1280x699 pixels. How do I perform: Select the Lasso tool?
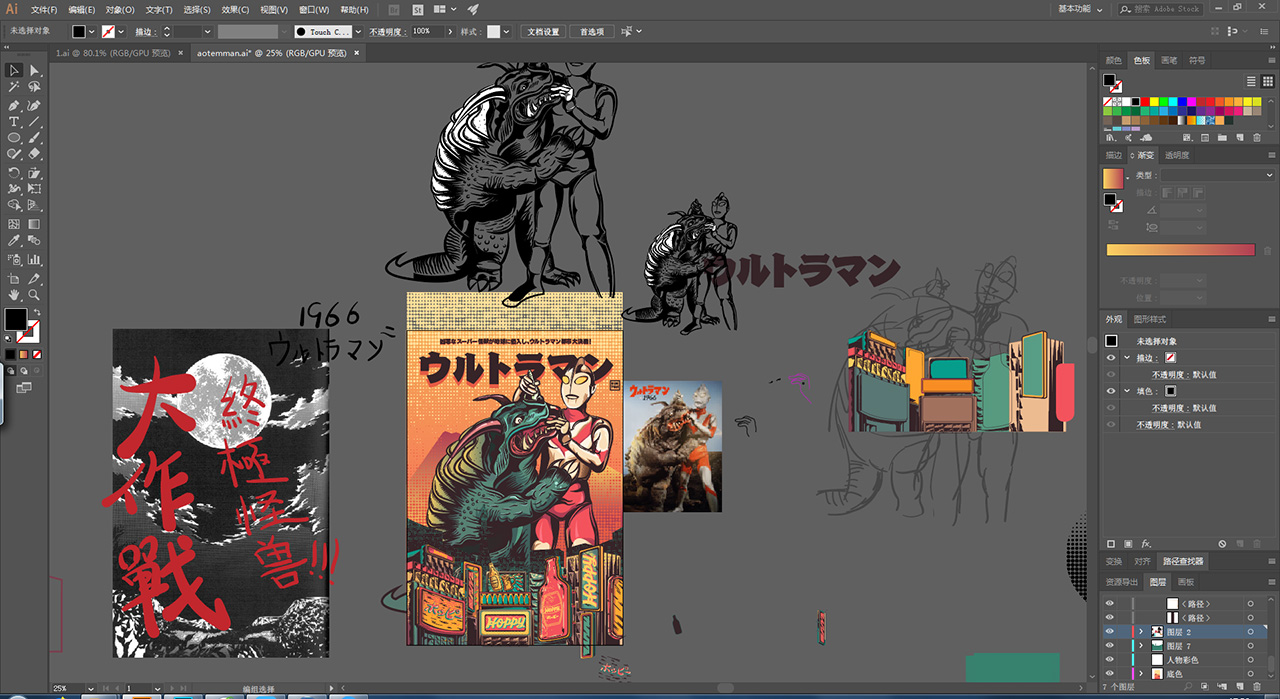point(34,87)
